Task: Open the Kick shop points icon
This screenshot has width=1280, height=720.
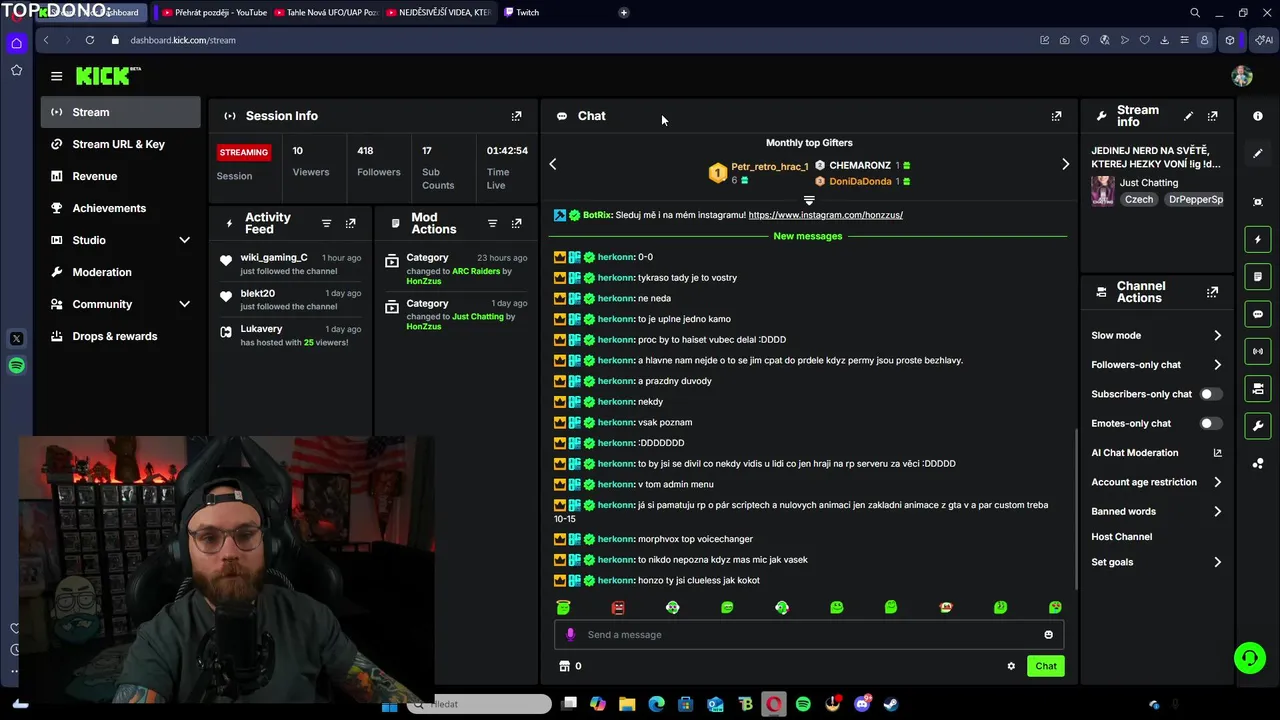Action: (x=564, y=666)
